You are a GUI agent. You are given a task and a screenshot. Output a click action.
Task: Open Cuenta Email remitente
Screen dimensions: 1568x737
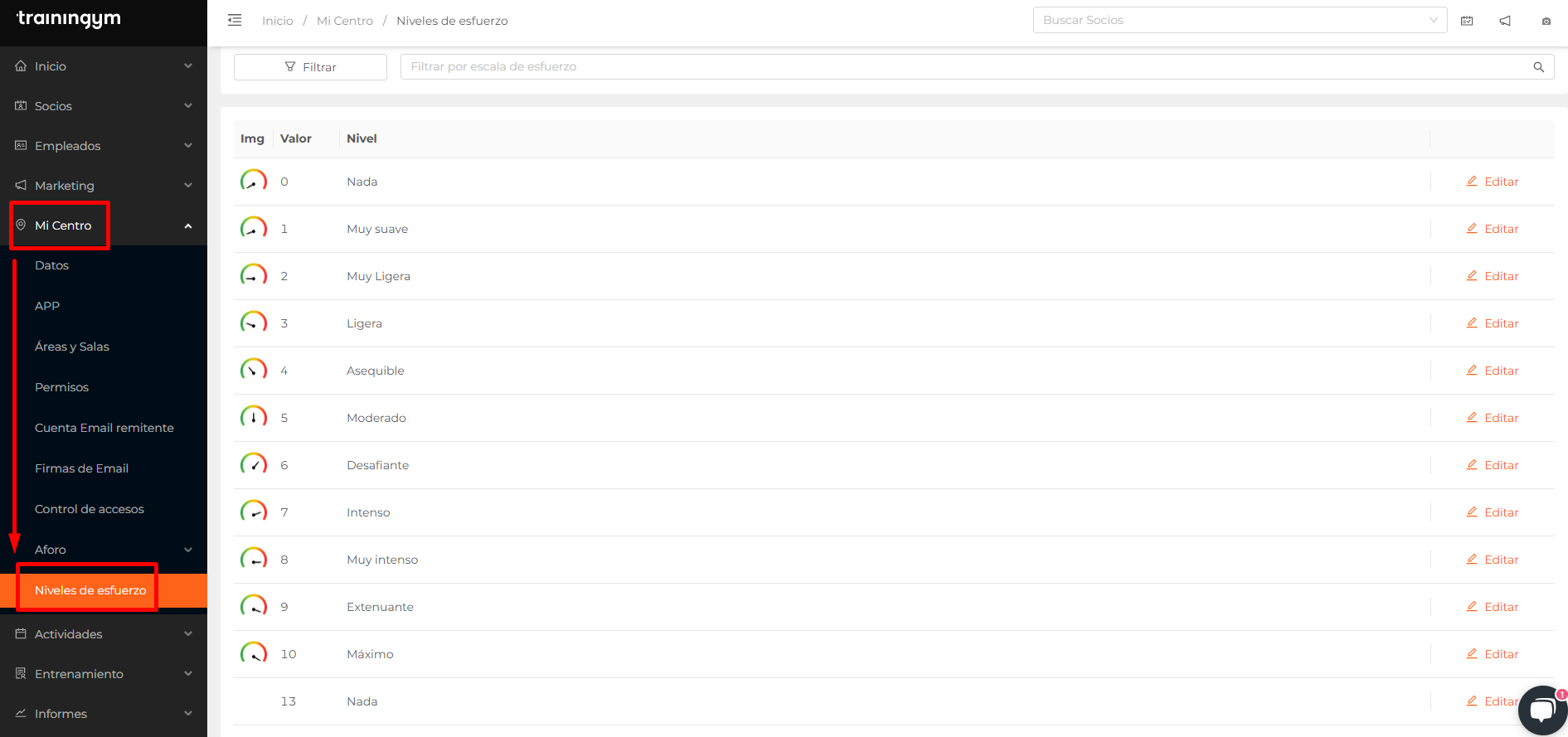[104, 428]
